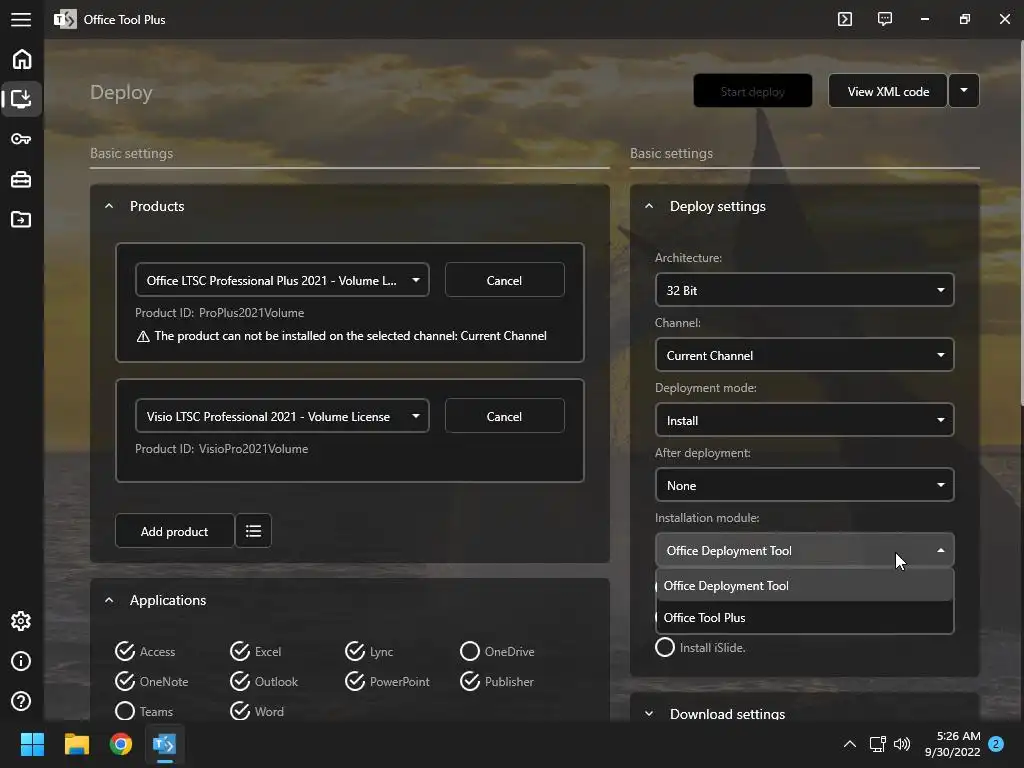Open the Help question mark icon
Screen dimensions: 1024x768
(22, 701)
